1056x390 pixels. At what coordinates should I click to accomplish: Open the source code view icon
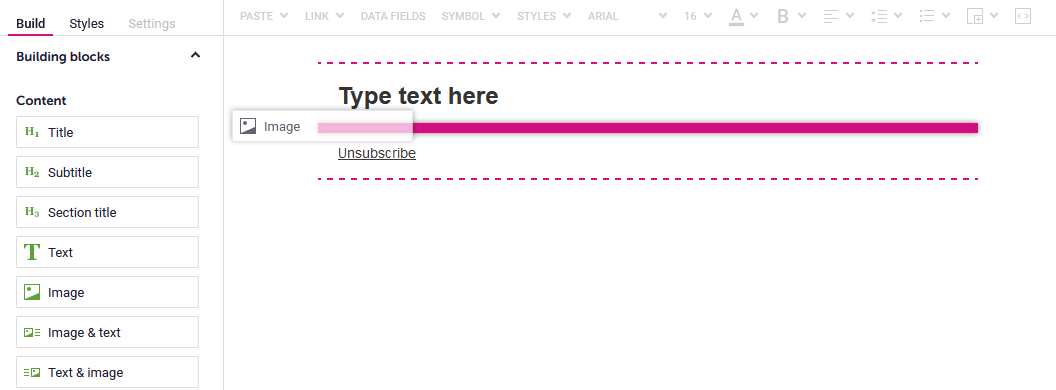click(1022, 16)
